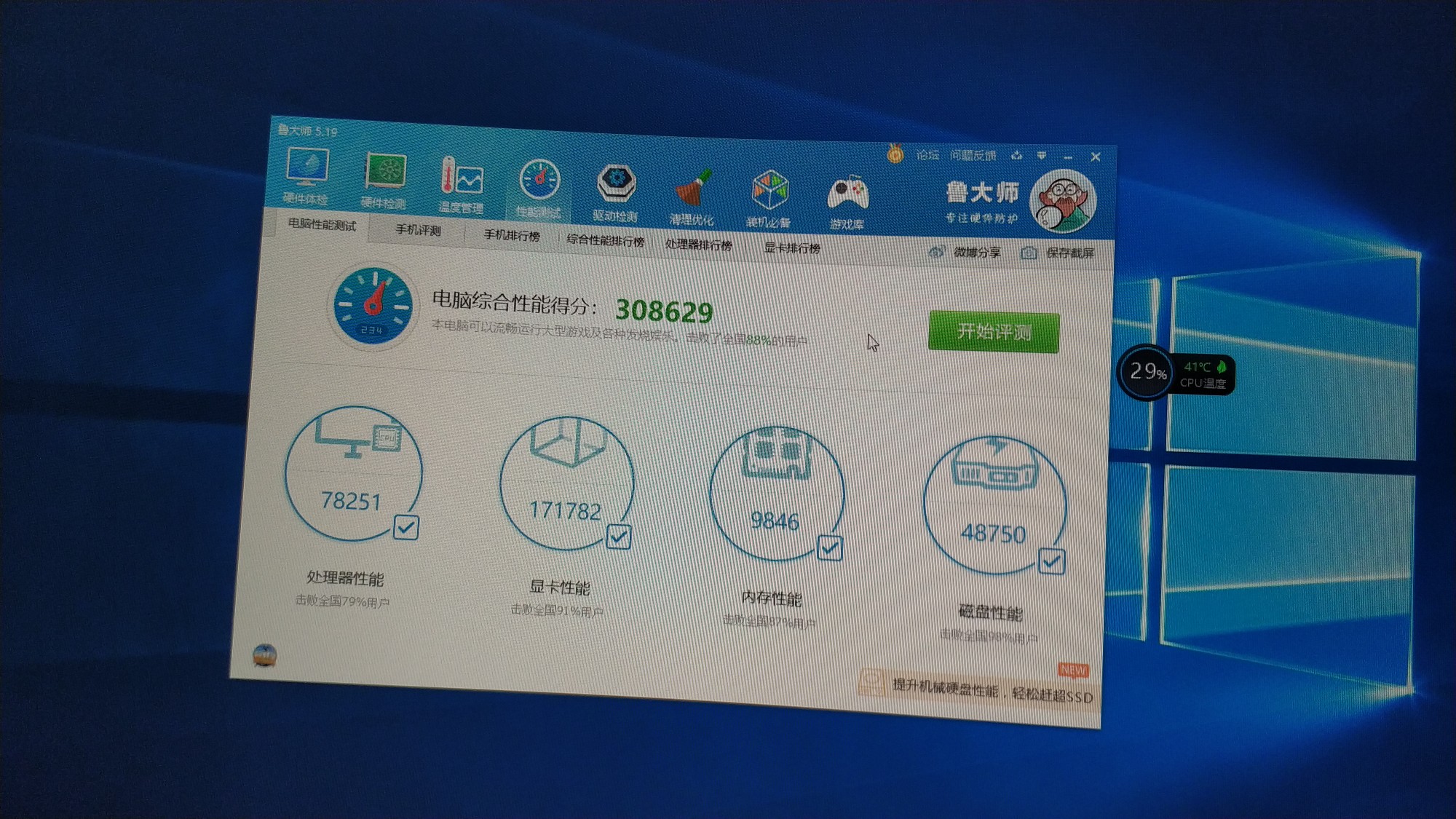Viewport: 1456px width, 819px height.
Task: Open the 游戏库 gamepad icon
Action: pyautogui.click(x=847, y=203)
